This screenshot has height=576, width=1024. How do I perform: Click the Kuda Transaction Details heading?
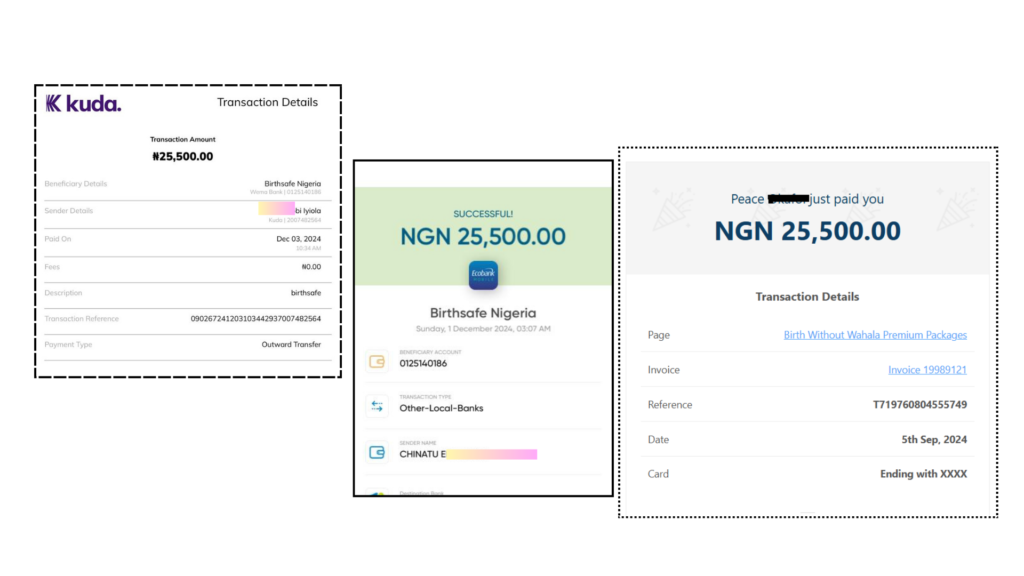point(267,102)
